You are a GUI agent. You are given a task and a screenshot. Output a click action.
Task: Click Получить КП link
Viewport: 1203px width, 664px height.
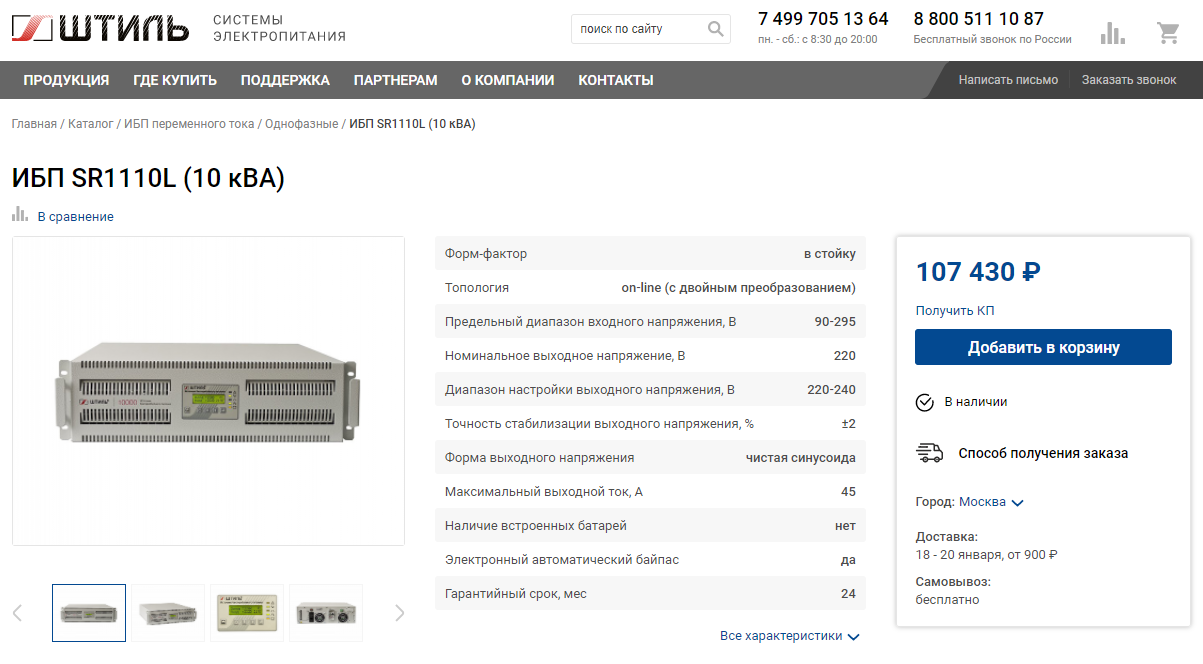click(x=955, y=311)
